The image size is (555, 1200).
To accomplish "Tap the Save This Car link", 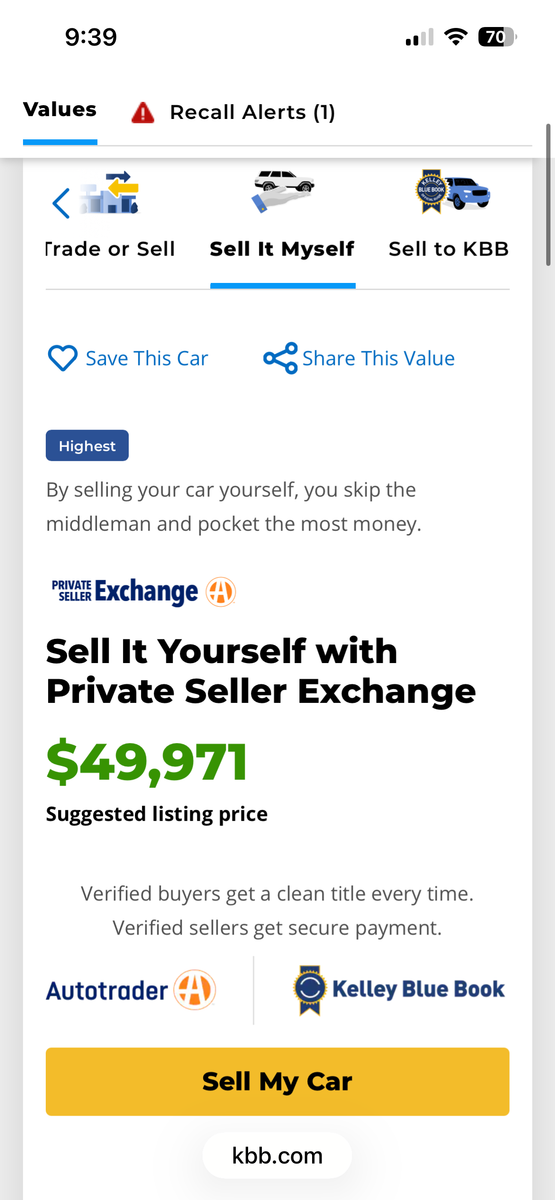I will pos(147,359).
